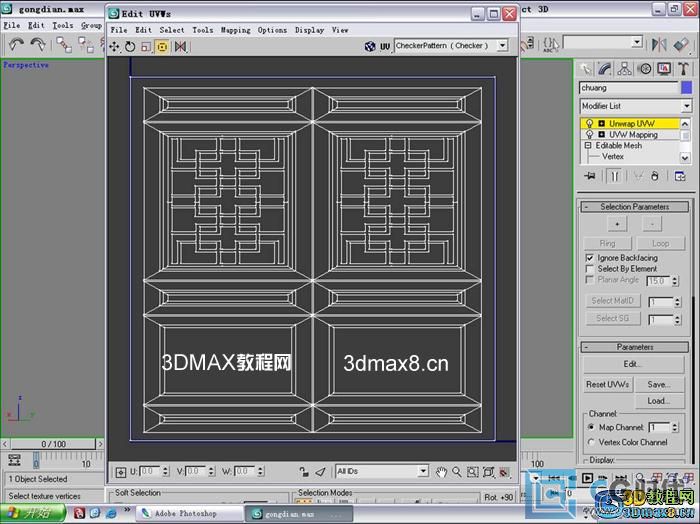Open the Hierarchy command panel tab
The width and height of the screenshot is (700, 524).
pyautogui.click(x=624, y=69)
